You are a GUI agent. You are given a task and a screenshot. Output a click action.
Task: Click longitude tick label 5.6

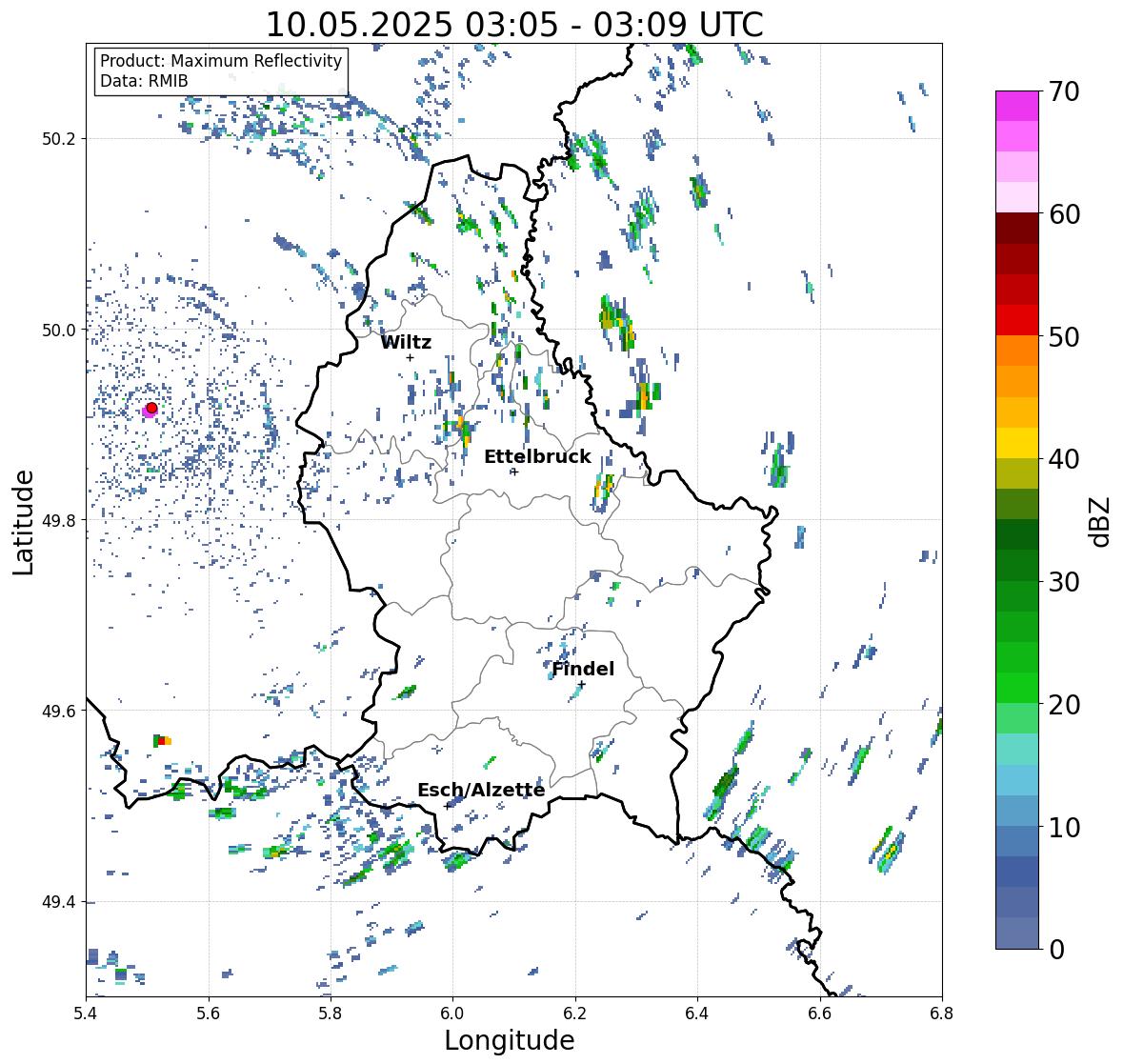209,1014
